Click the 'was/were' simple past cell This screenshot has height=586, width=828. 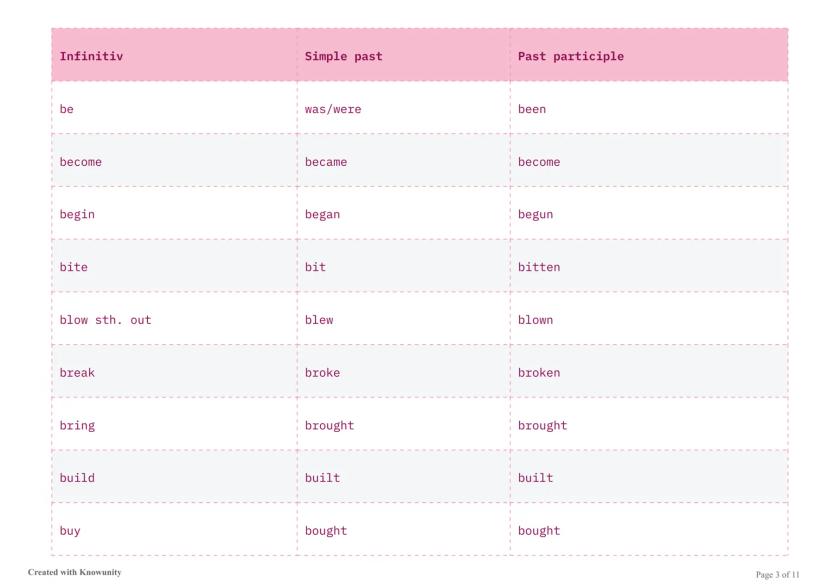(333, 109)
